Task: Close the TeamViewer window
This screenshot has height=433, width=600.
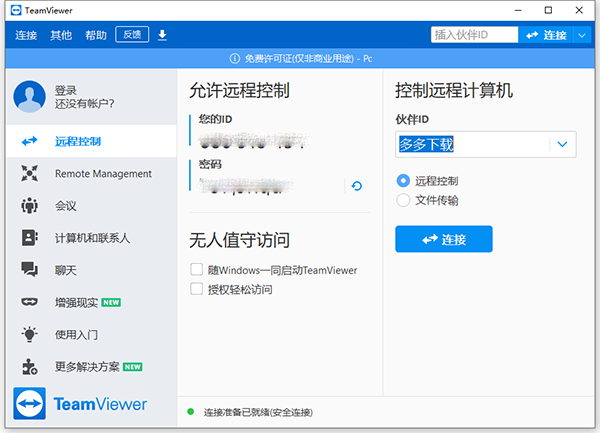Action: coord(579,10)
